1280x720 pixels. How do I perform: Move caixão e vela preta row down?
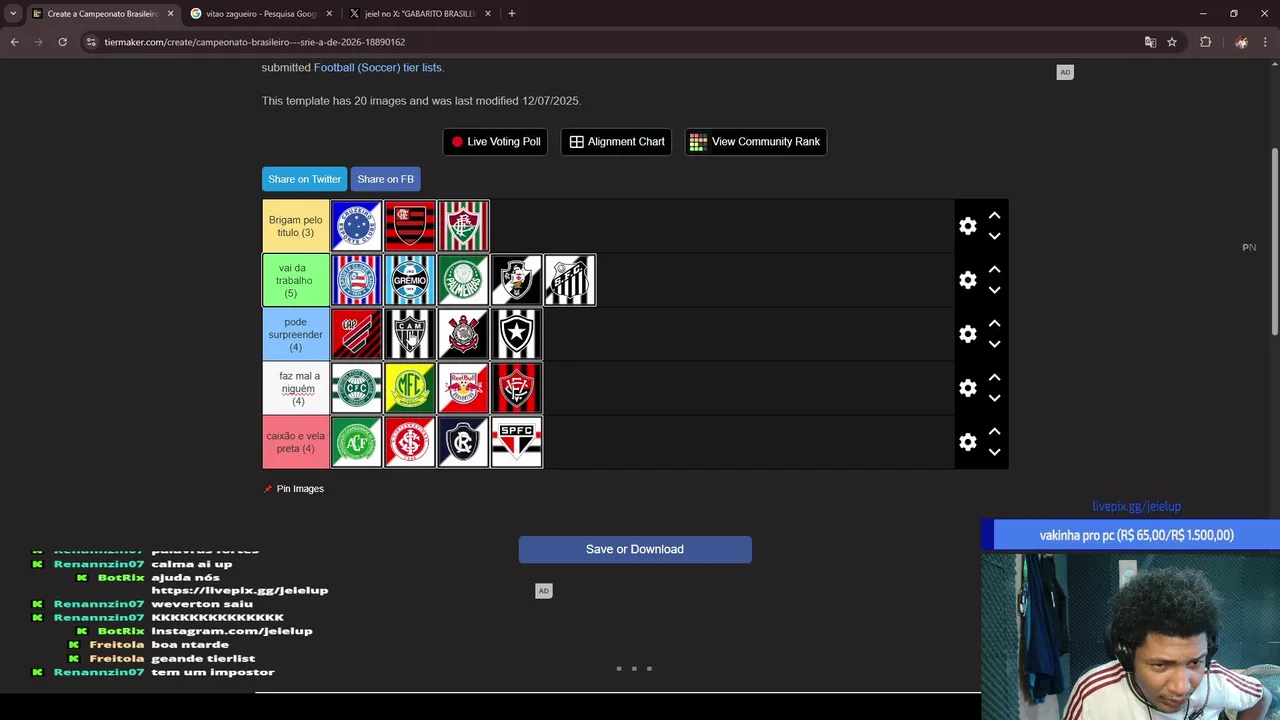[994, 453]
